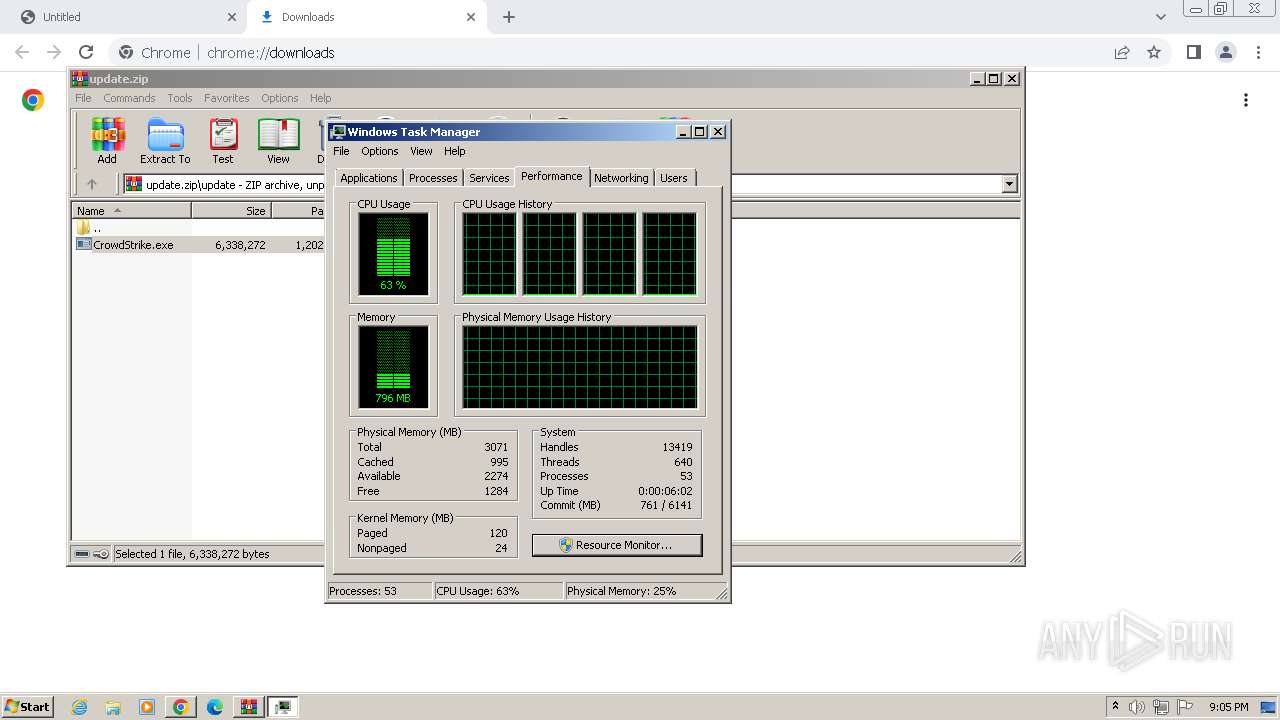Click the Physical Memory Usage History graph

tap(580, 367)
